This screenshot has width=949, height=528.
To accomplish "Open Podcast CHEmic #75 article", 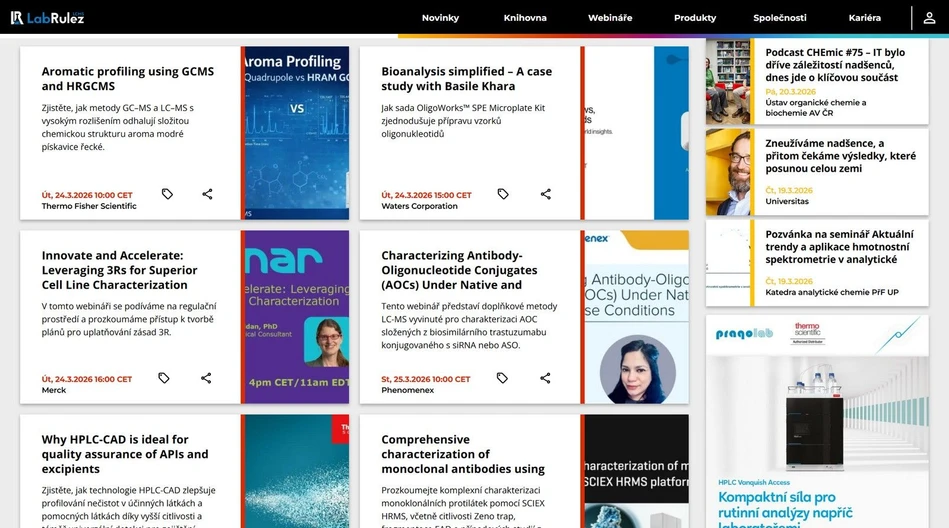I will pyautogui.click(x=835, y=65).
